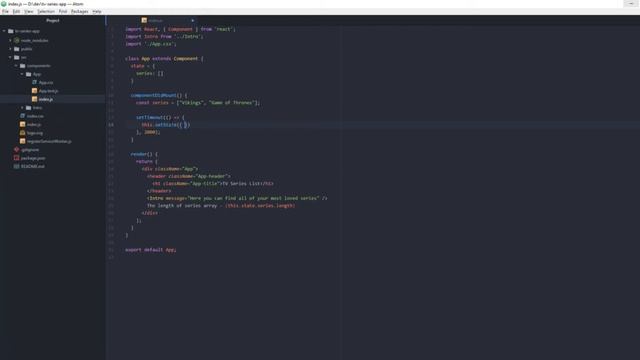Place cursor in "export default App;" line

coord(151,250)
